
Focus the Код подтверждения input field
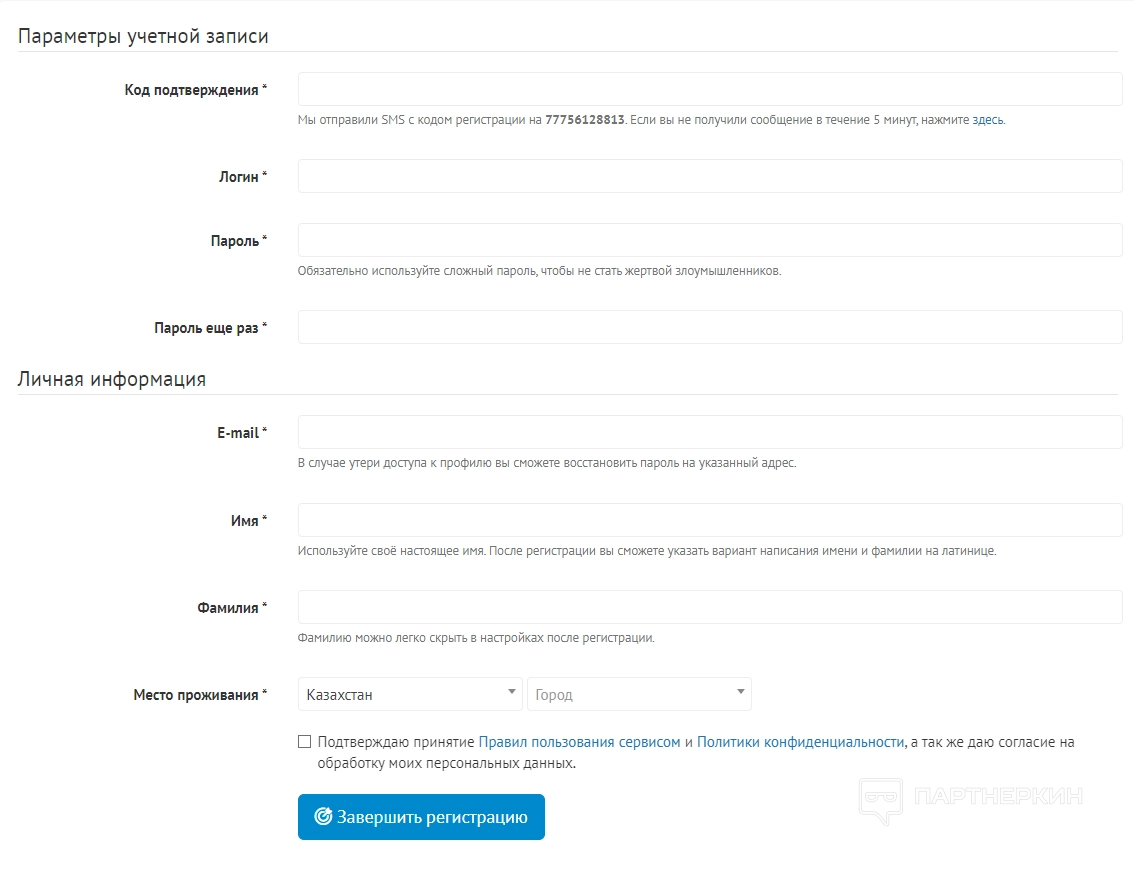click(x=710, y=89)
